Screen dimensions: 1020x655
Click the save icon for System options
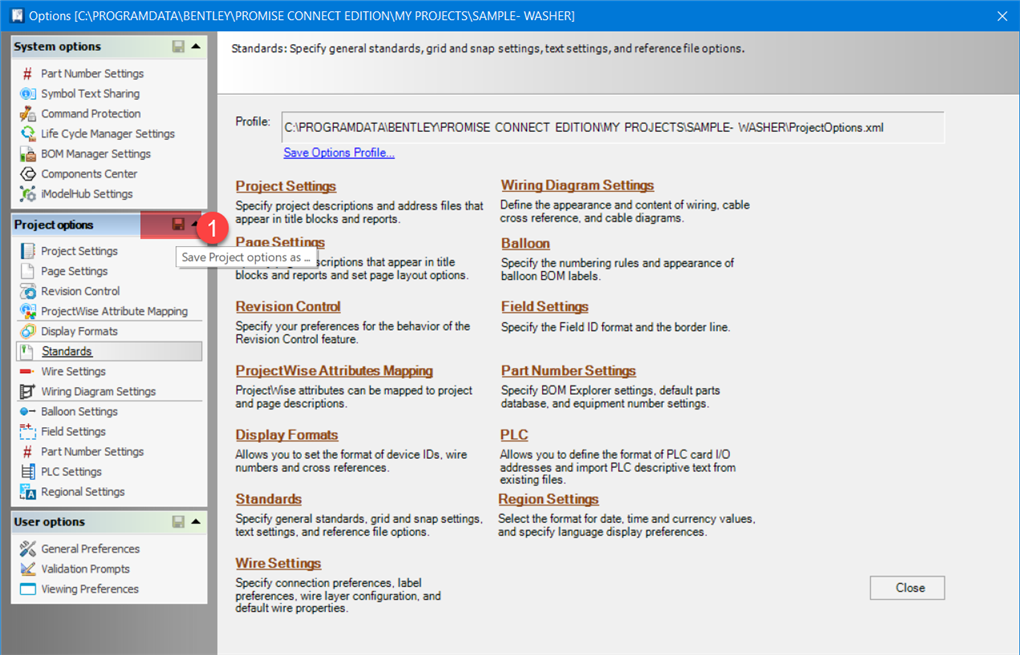[x=178, y=46]
